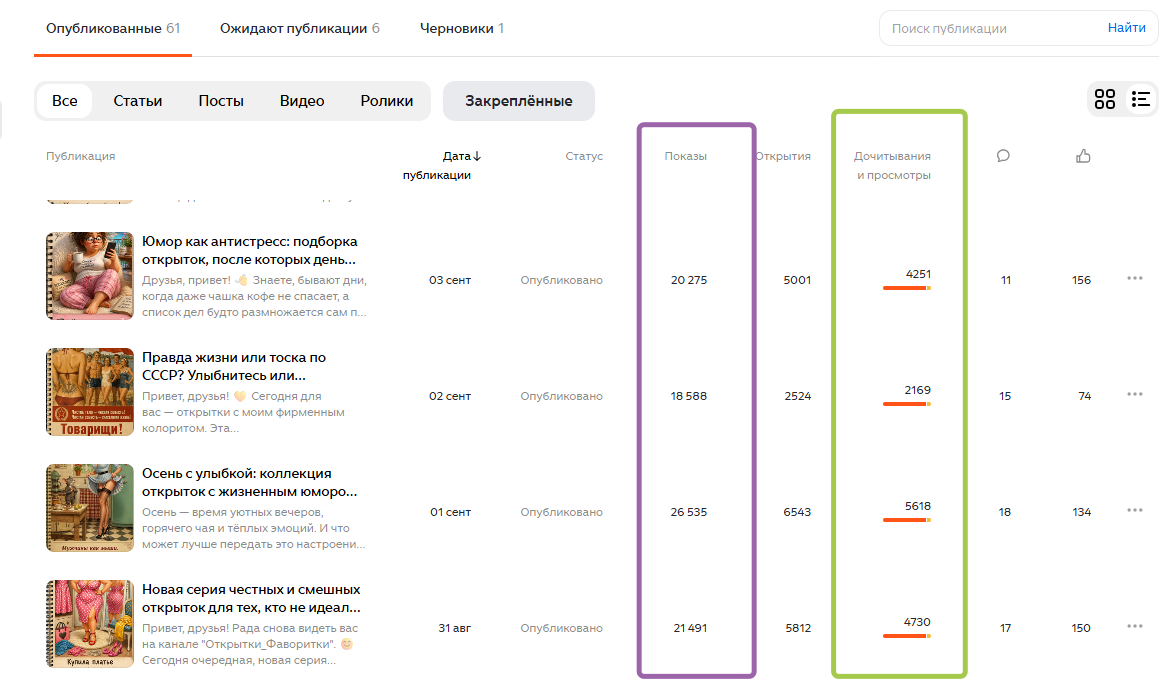Open more options for 01 сент publication
The width and height of the screenshot is (1176, 691).
click(1135, 510)
